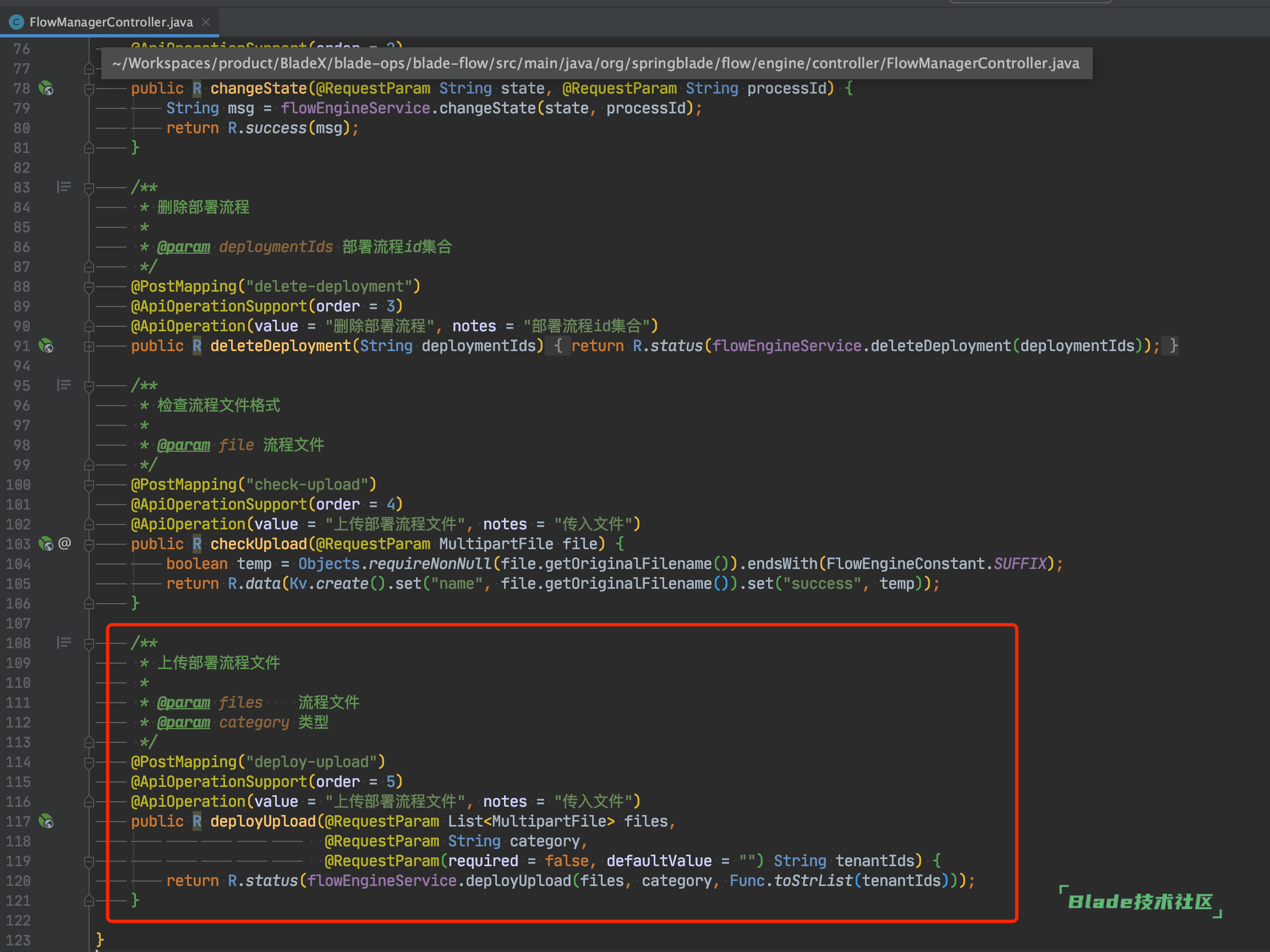
Task: Collapse Javadoc comment starting line 95
Action: click(89, 386)
